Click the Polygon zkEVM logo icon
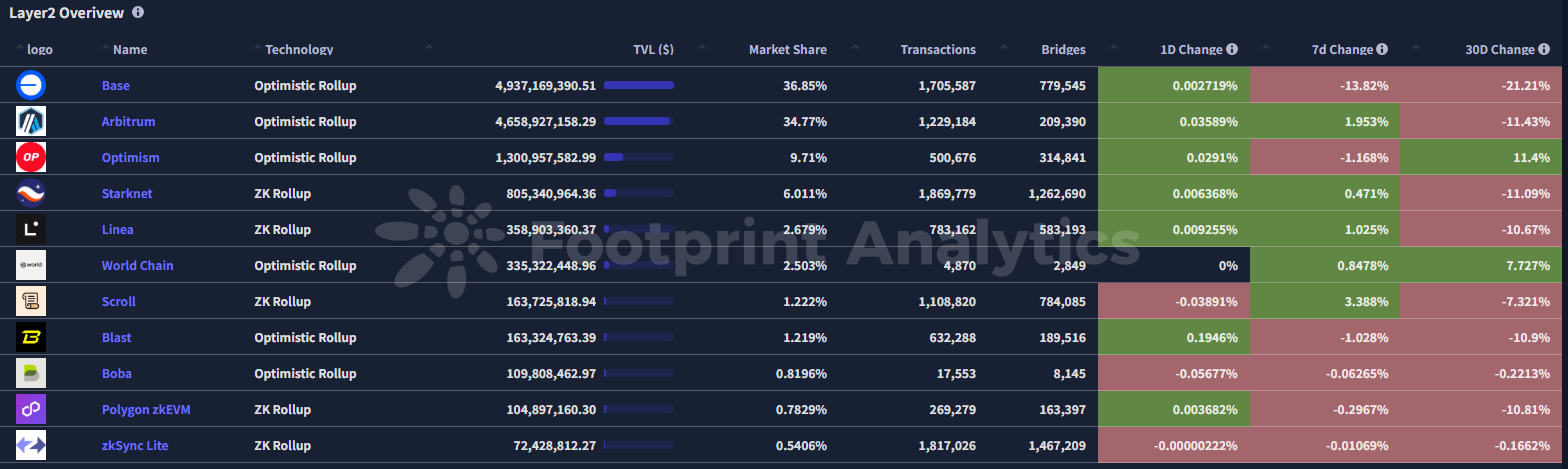Viewport: 1568px width, 469px height. tap(31, 409)
